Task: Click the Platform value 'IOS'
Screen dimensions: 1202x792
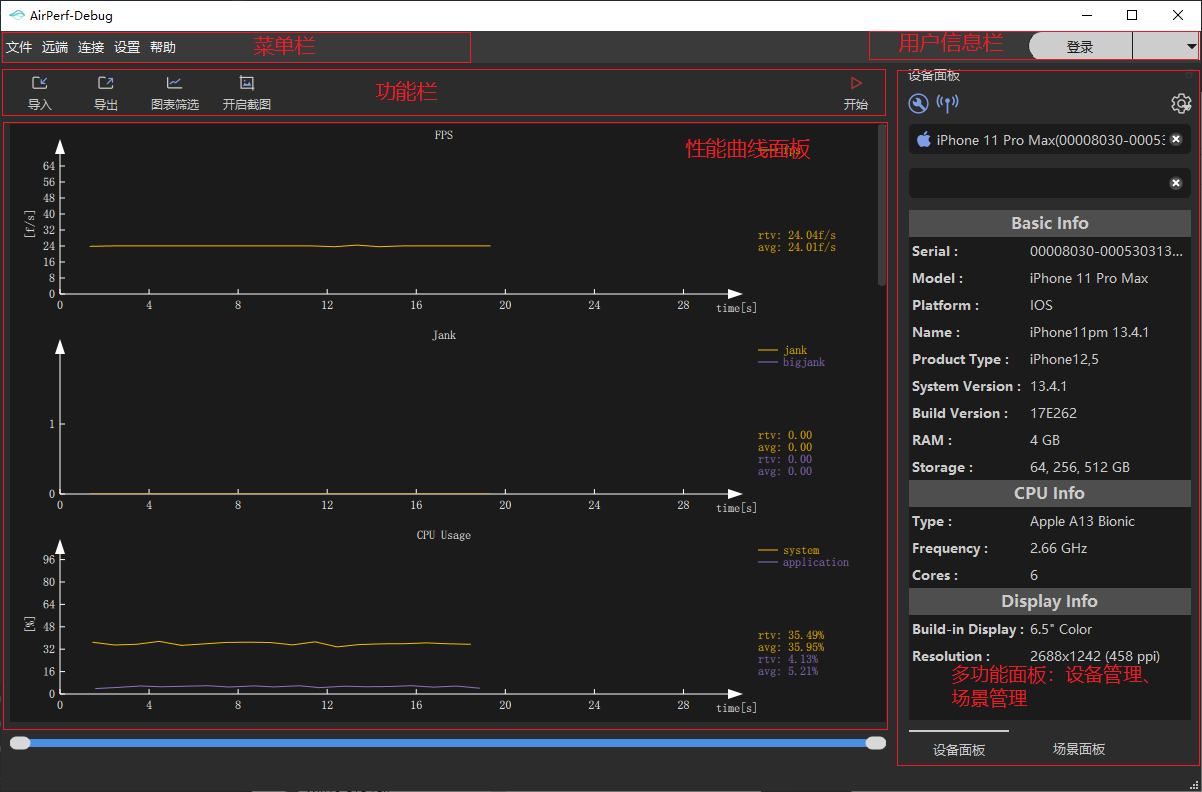Action: coord(1041,305)
